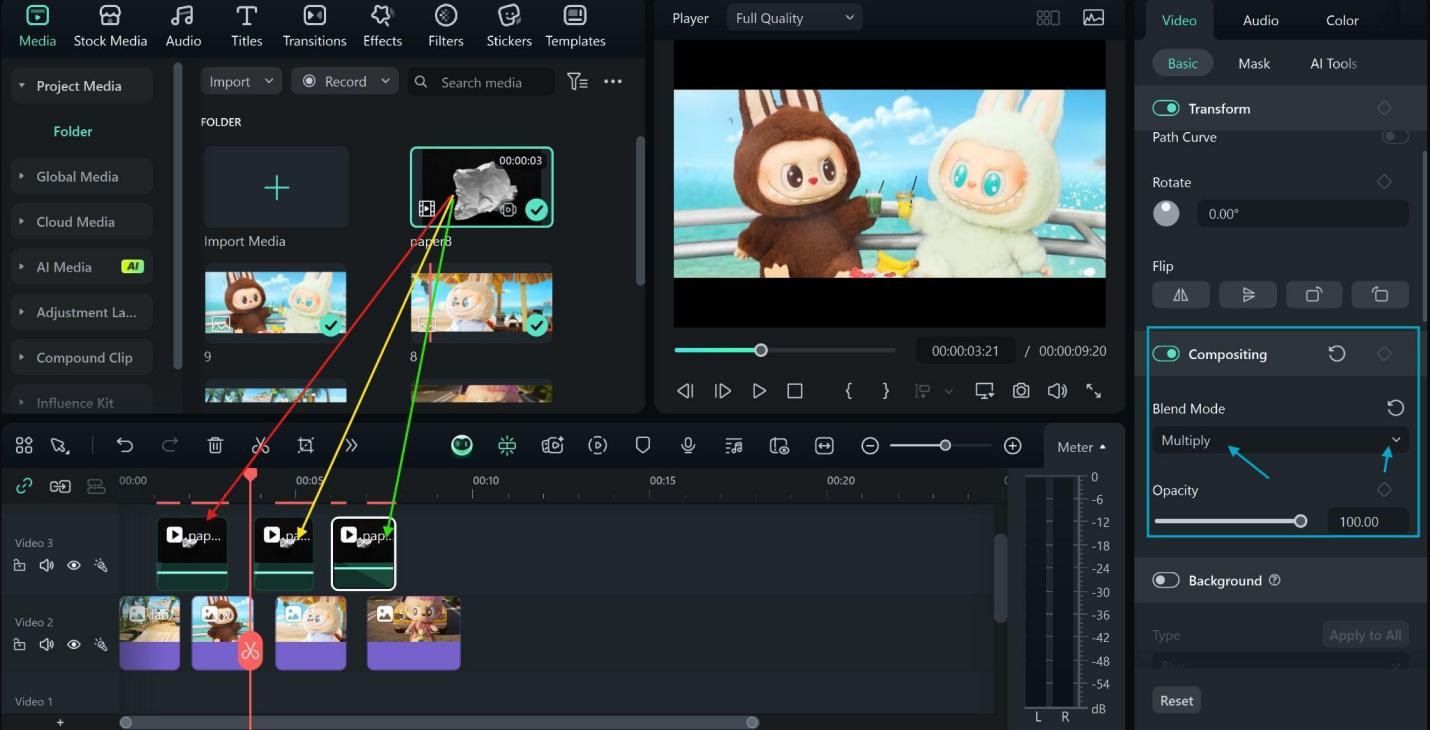Toggle the Transform switch
Screen dimensions: 1430x730
coord(1166,108)
